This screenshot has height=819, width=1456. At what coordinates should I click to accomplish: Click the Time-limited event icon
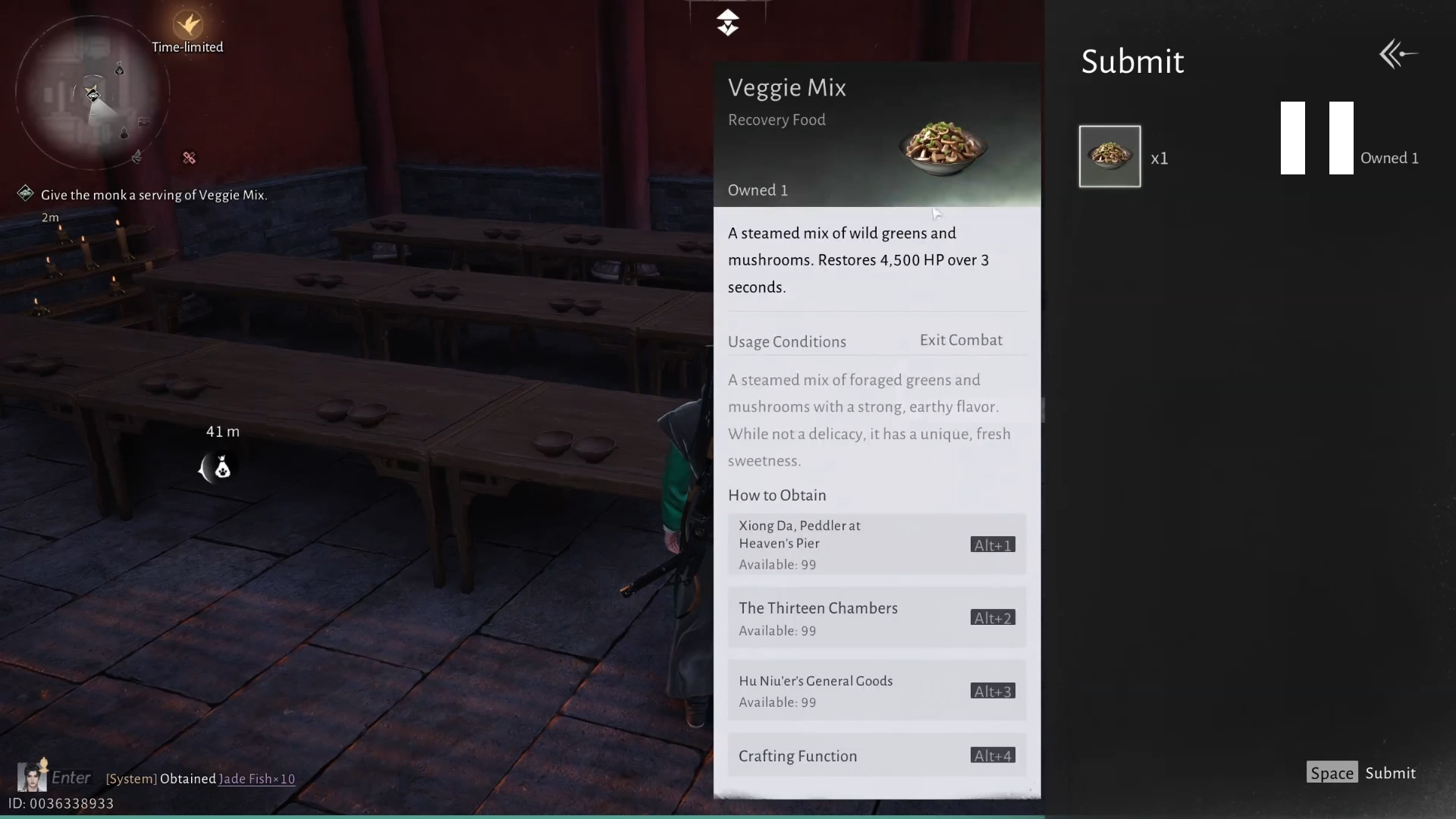click(187, 25)
